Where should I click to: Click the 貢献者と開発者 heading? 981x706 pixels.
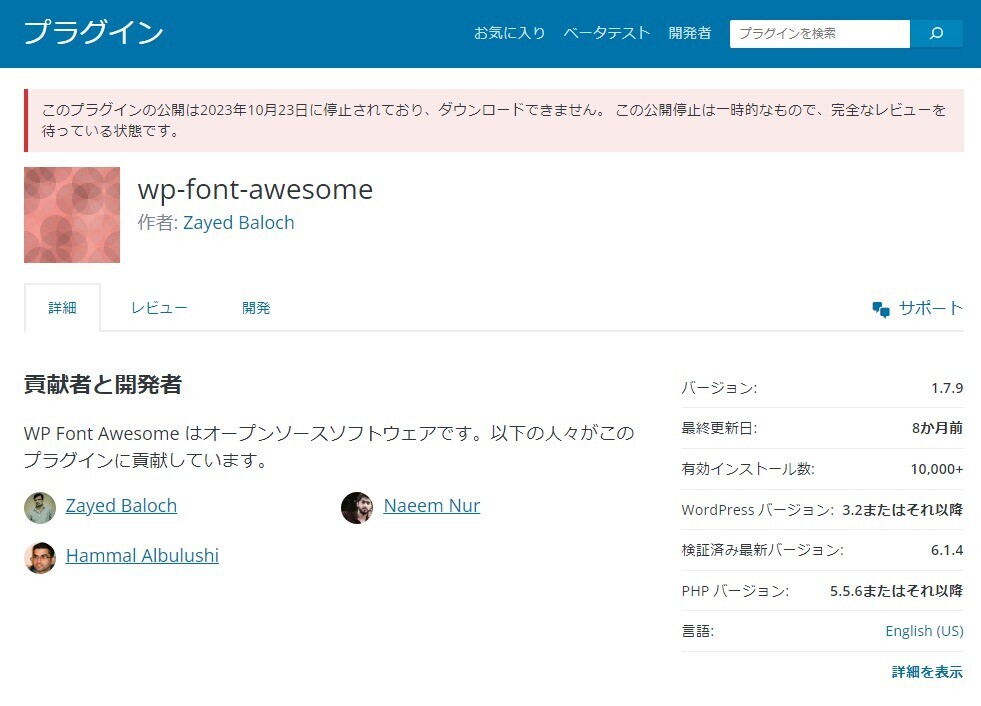point(103,384)
